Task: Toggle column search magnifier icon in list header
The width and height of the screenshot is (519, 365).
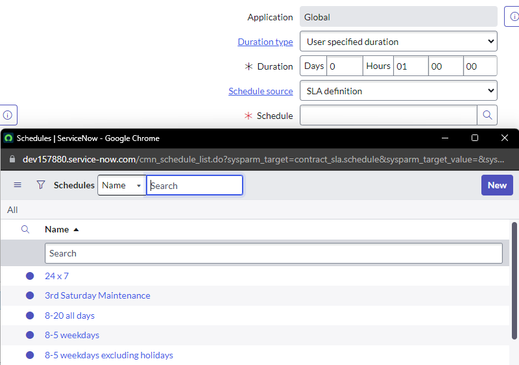Action: tap(25, 229)
